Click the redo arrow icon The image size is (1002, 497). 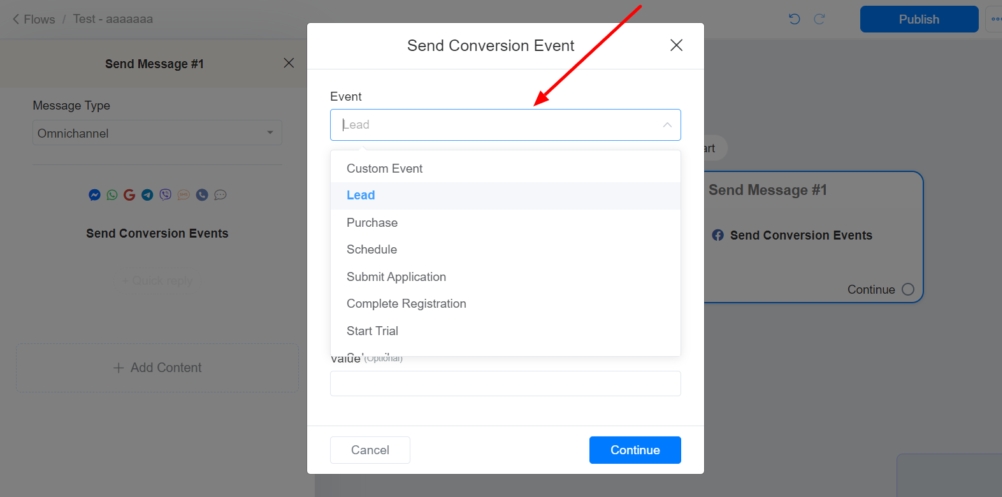pos(820,19)
